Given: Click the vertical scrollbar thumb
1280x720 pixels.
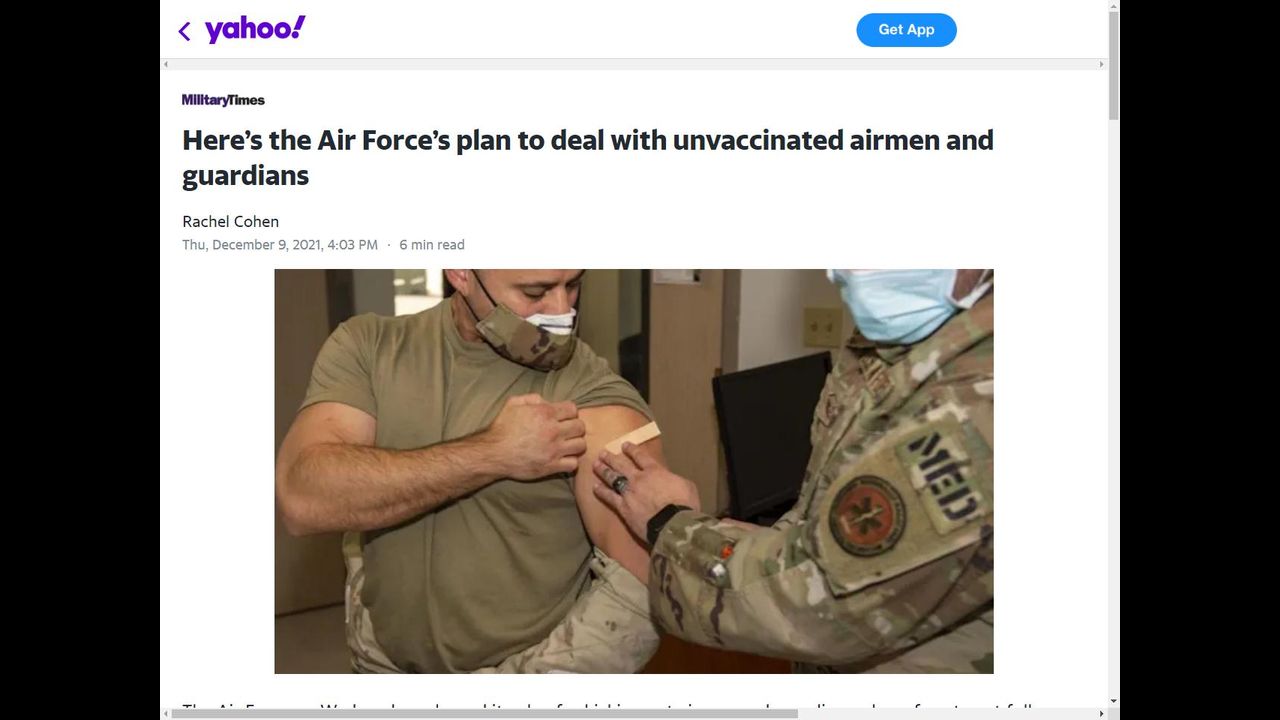Looking at the screenshot, I should click(x=1113, y=66).
